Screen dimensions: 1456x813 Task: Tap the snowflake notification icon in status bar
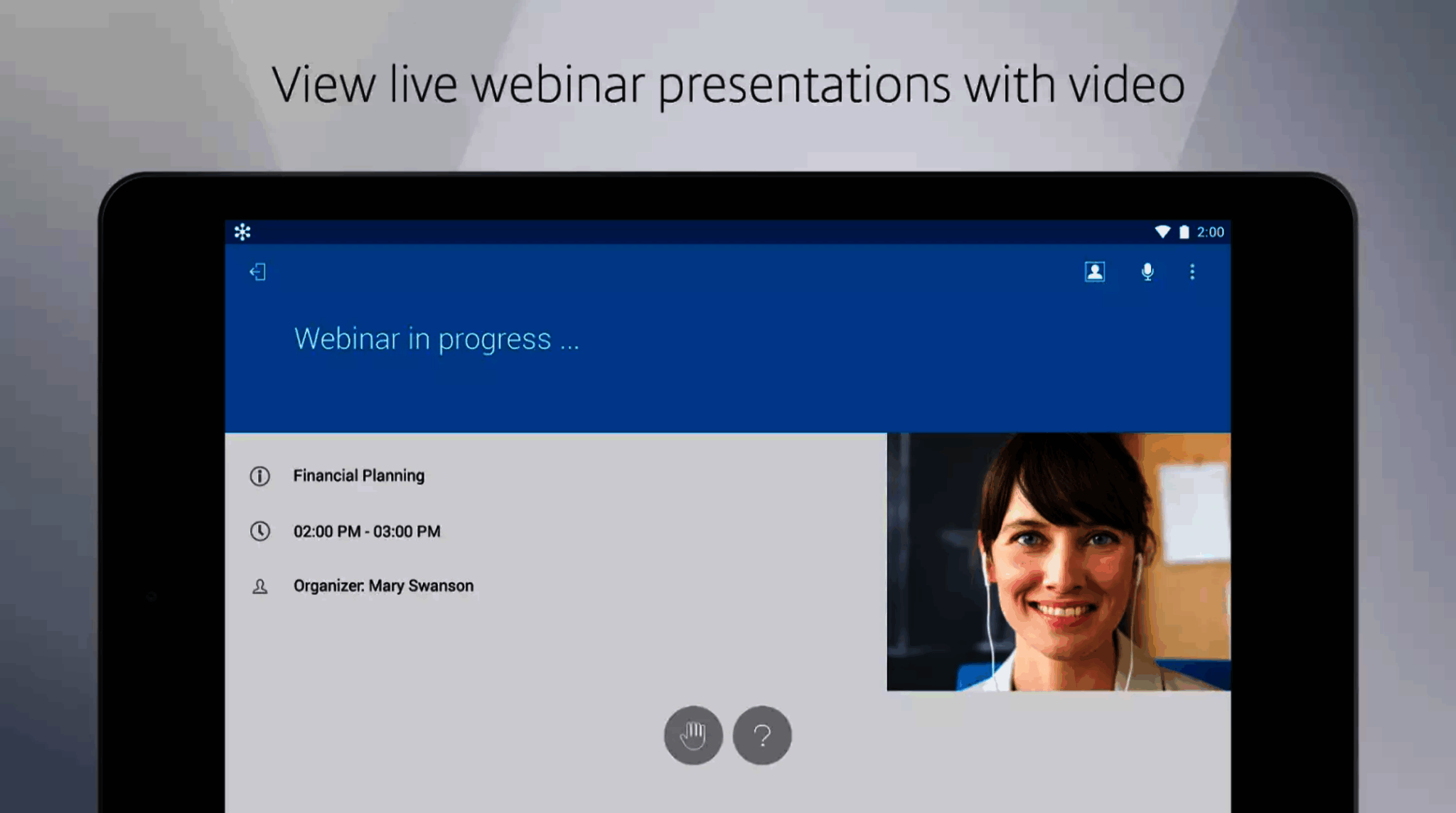coord(242,232)
